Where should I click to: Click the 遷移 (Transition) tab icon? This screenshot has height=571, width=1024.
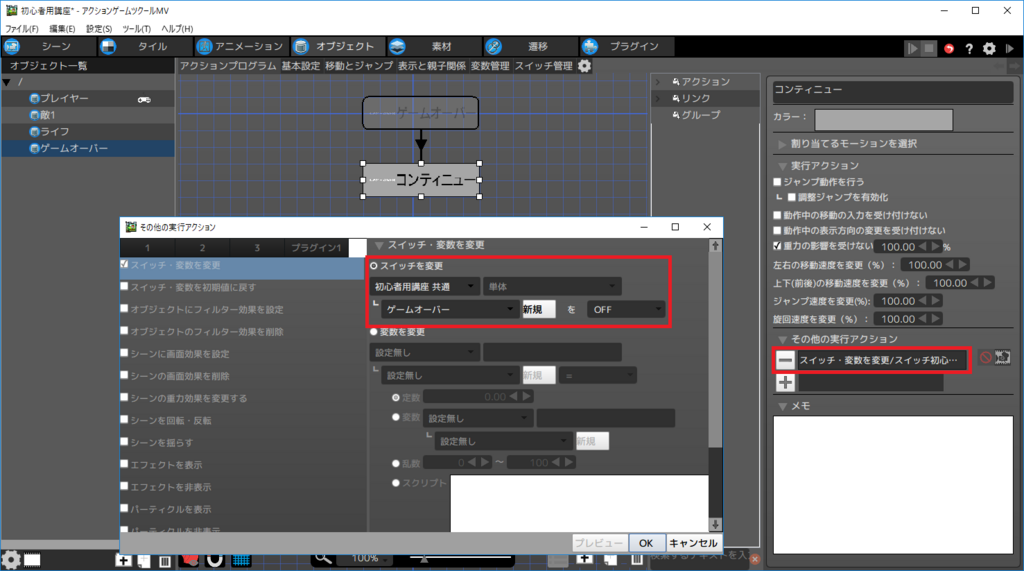point(494,46)
